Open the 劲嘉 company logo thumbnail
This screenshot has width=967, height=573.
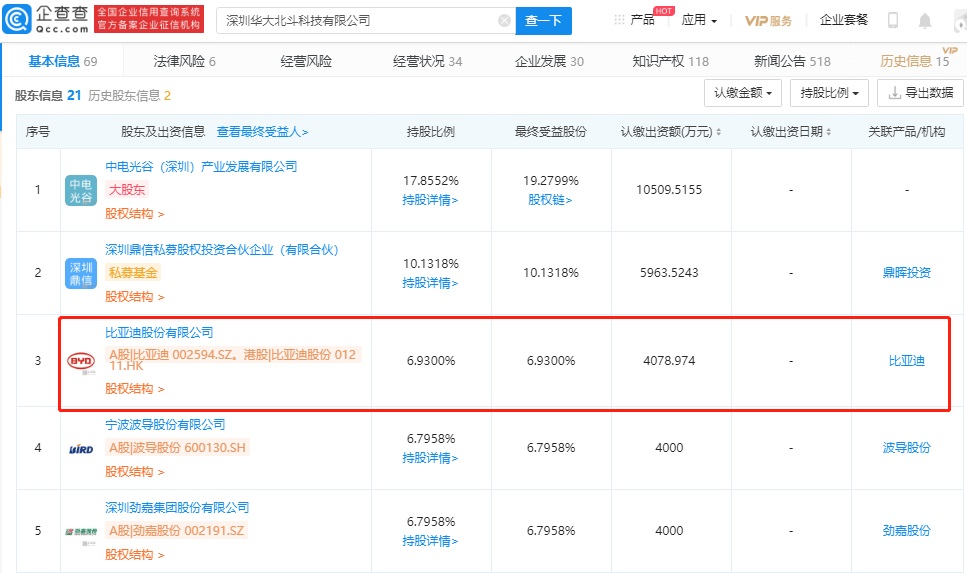click(x=81, y=532)
